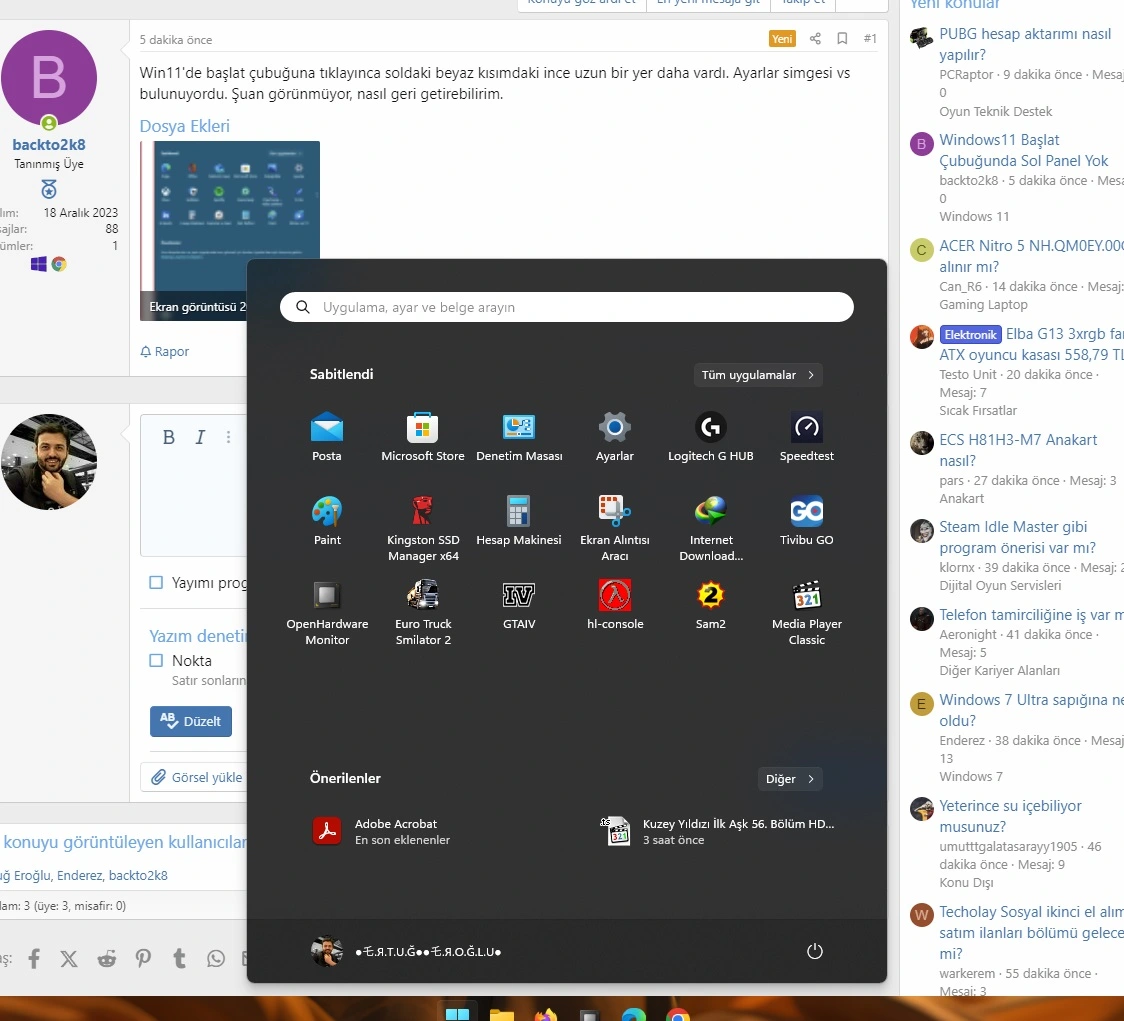Tick the Yayımı programla checkbox
Viewport: 1124px width, 1021px height.
156,583
